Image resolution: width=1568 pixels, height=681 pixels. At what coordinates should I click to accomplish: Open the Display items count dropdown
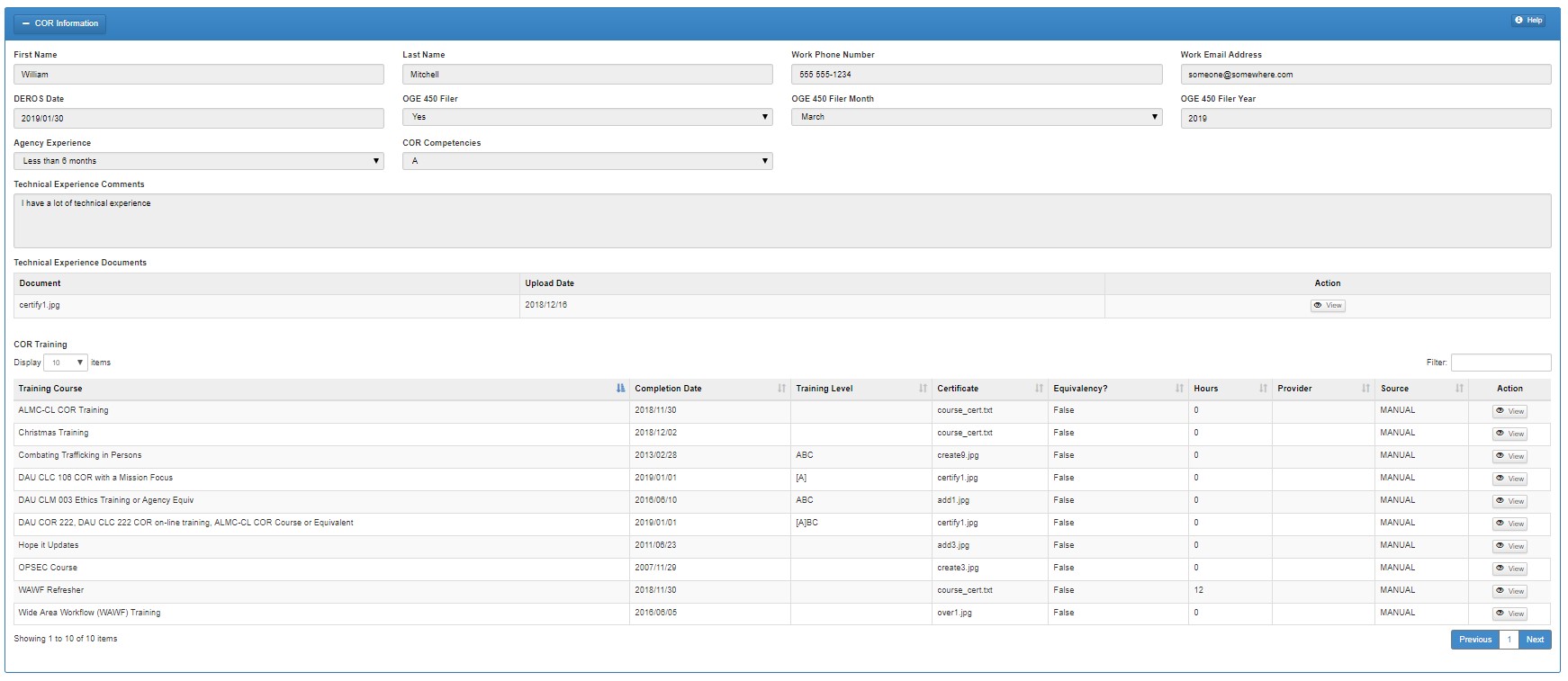[66, 363]
